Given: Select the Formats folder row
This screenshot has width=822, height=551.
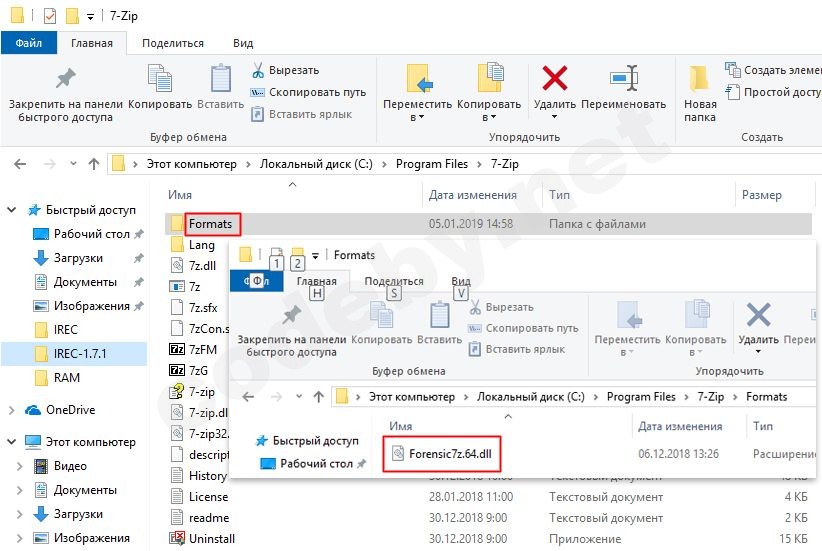Looking at the screenshot, I should coord(489,224).
